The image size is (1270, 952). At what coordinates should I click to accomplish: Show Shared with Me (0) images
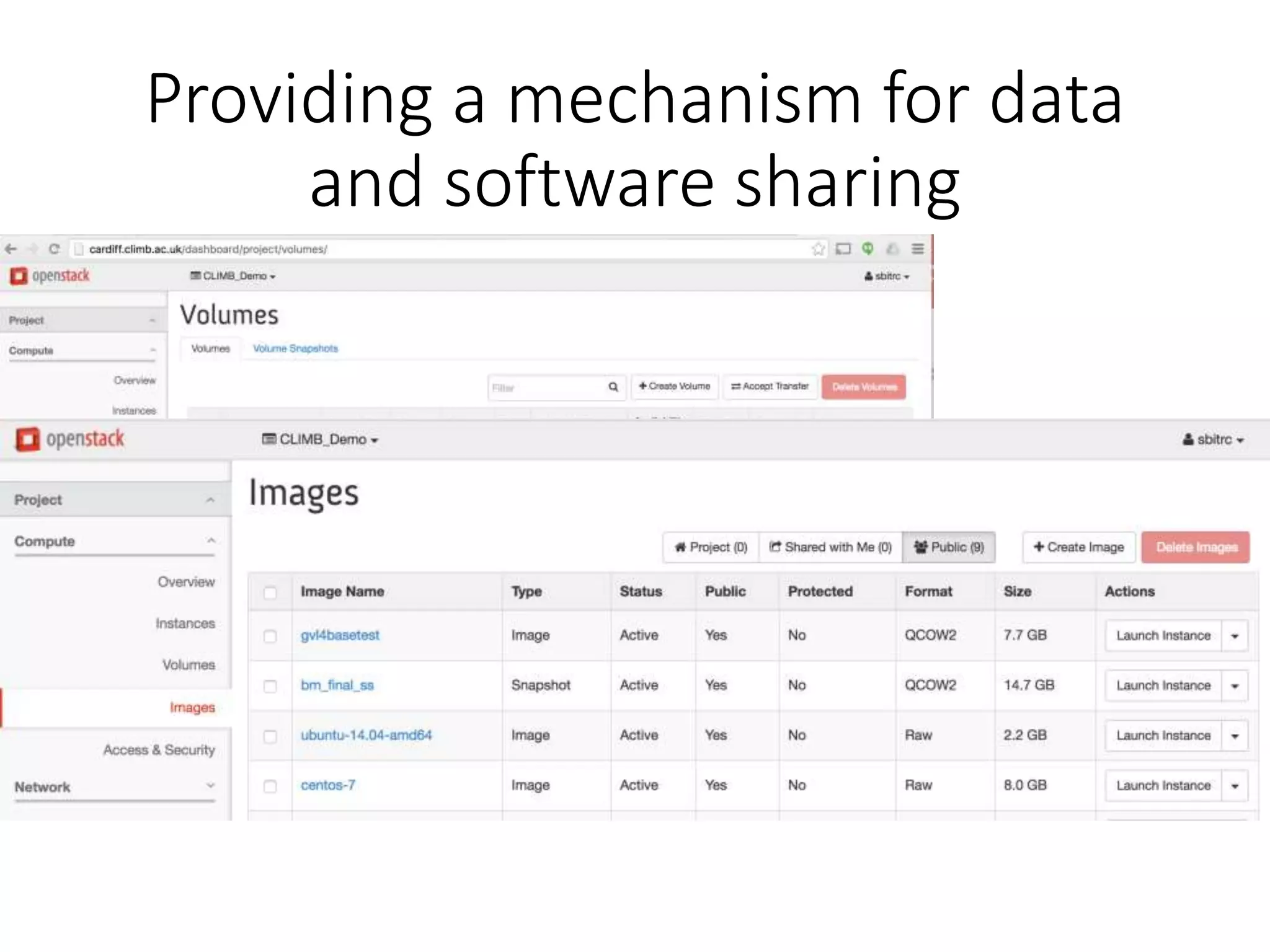coord(830,547)
